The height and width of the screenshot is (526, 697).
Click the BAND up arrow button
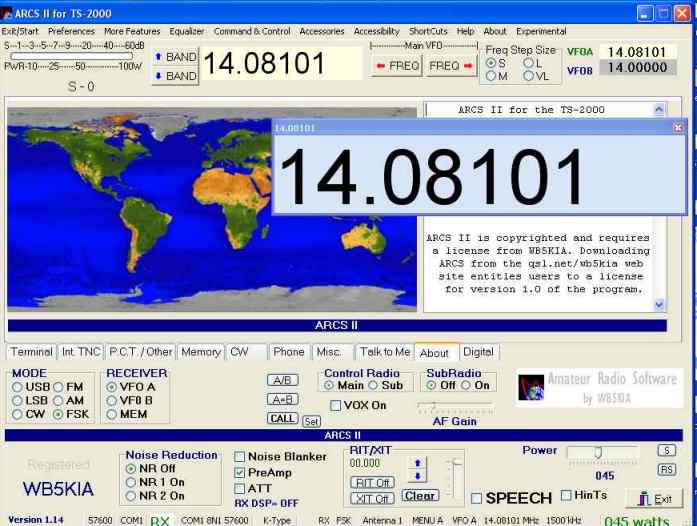click(x=175, y=57)
